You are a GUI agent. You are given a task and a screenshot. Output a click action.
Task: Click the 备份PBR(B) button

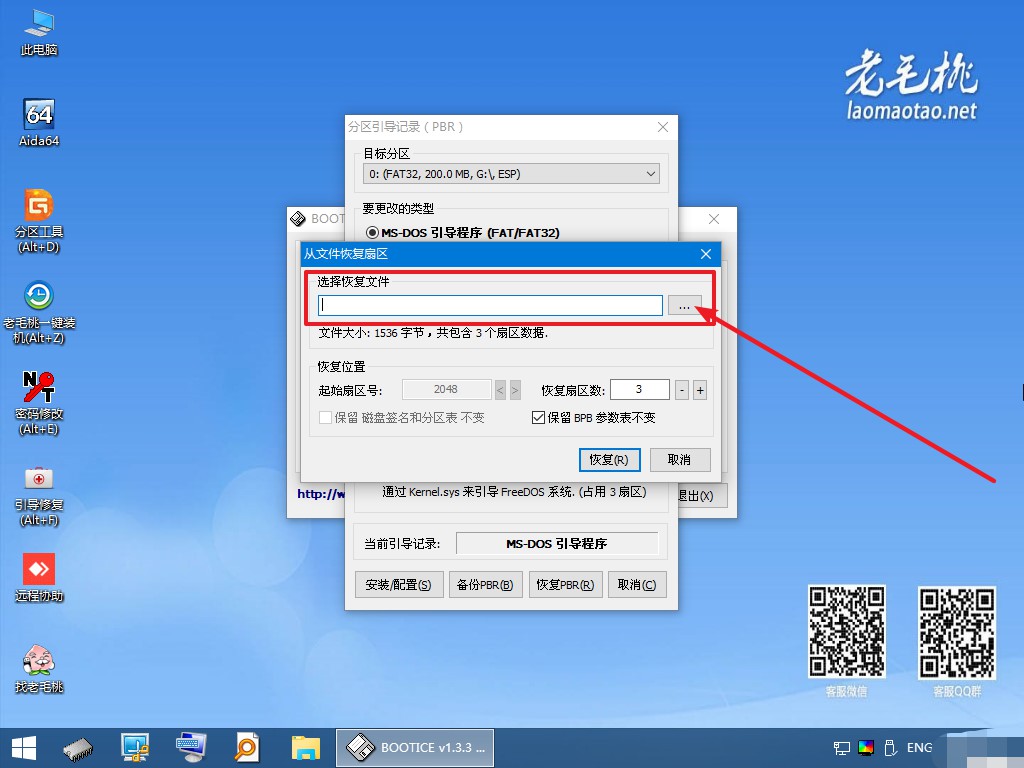[x=485, y=584]
